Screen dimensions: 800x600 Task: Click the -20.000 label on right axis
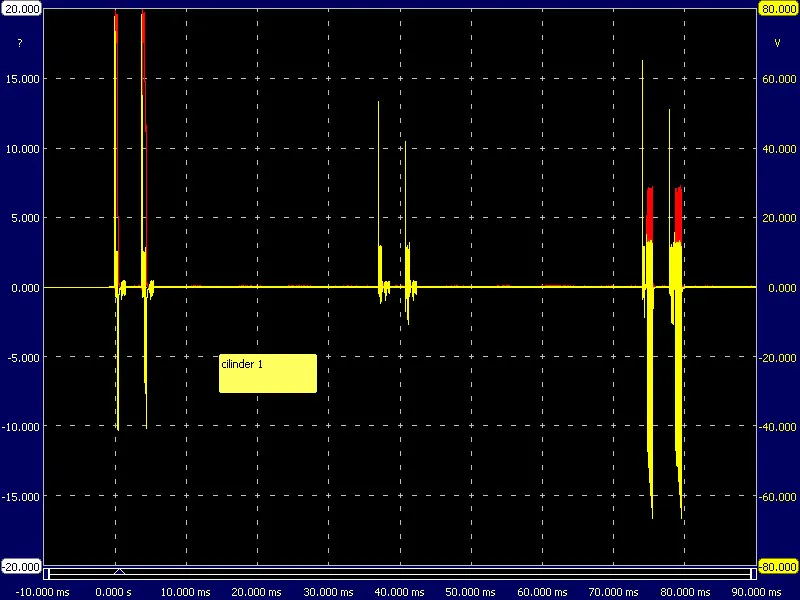pyautogui.click(x=778, y=358)
